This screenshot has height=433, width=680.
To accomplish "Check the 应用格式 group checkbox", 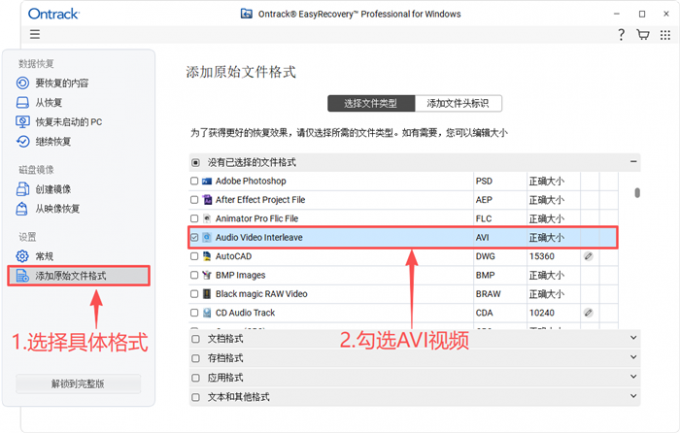I will [x=196, y=378].
